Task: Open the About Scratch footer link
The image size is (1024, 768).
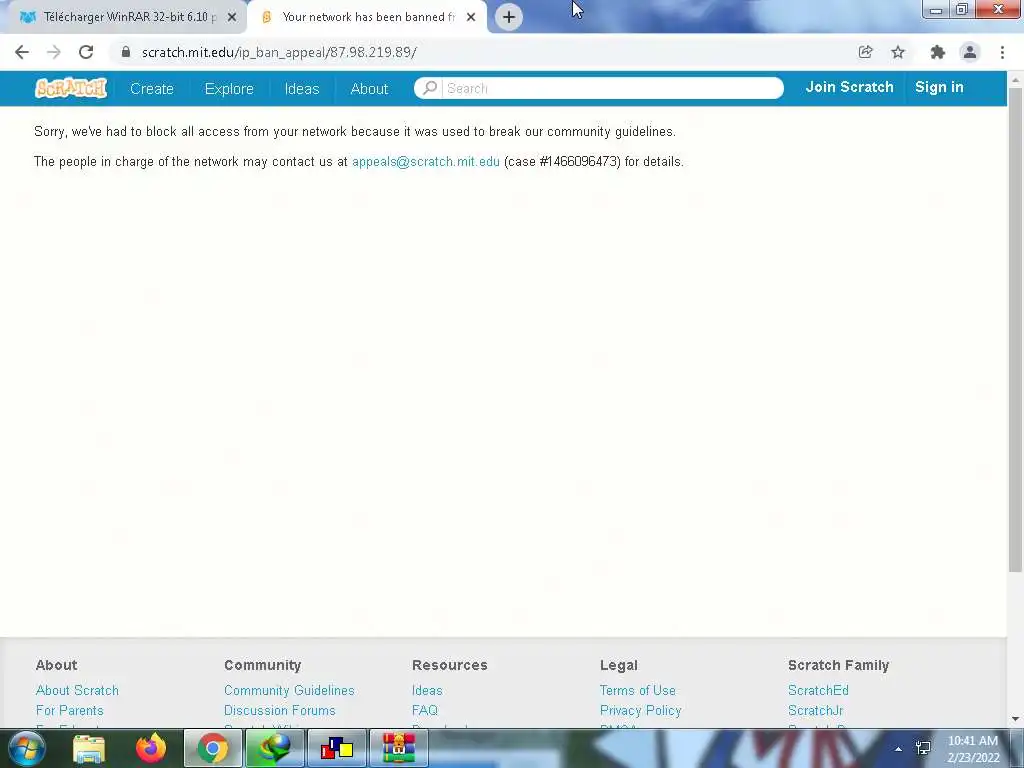Action: [77, 690]
